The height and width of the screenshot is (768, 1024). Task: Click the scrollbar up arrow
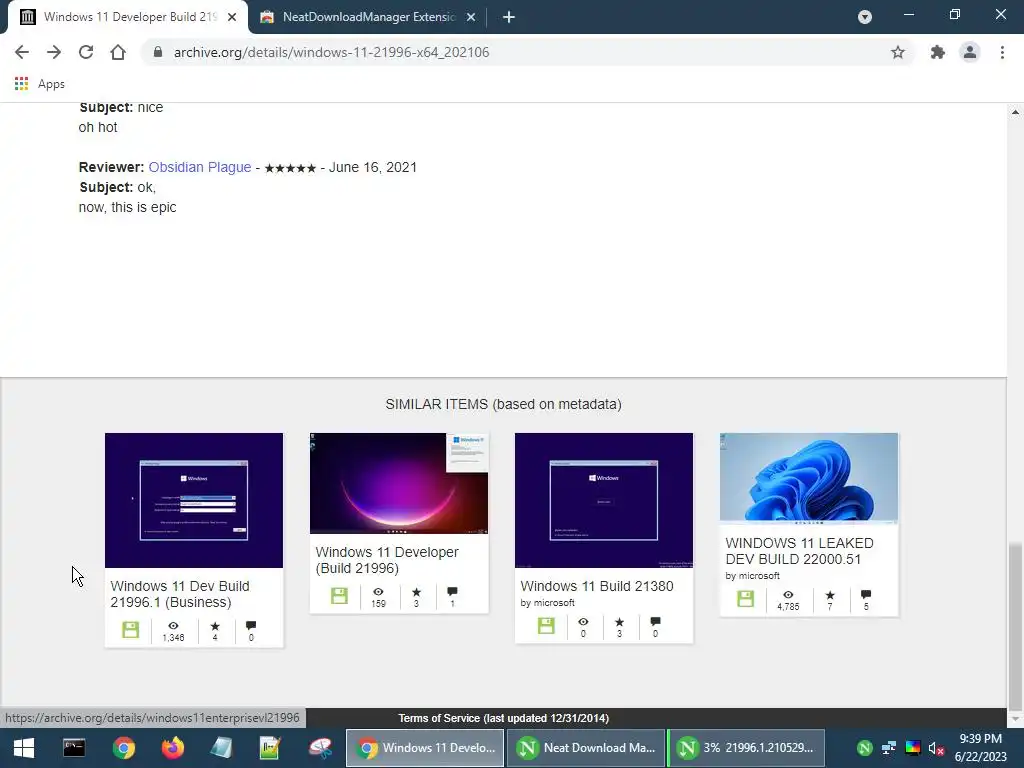coord(1015,112)
